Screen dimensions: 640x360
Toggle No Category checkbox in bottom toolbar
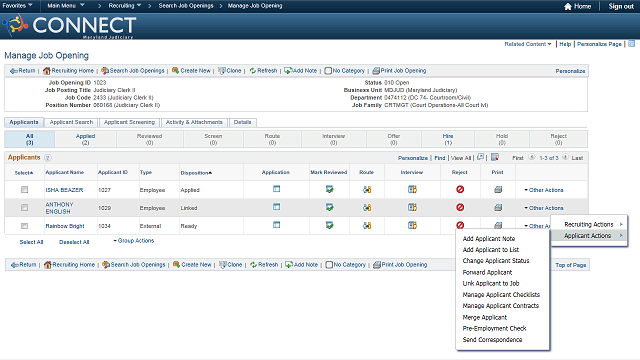[x=329, y=265]
